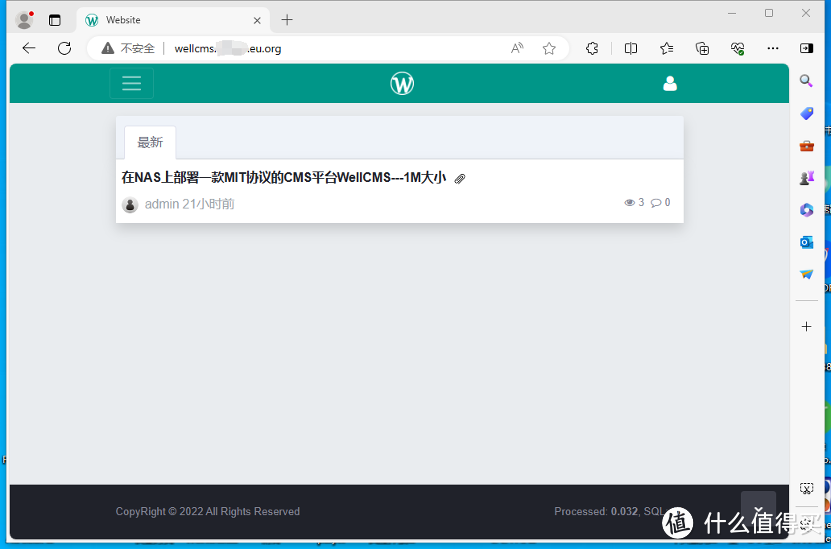This screenshot has height=550, width=832.
Task: Open sidebar Shopping tag
Action: pos(807,113)
